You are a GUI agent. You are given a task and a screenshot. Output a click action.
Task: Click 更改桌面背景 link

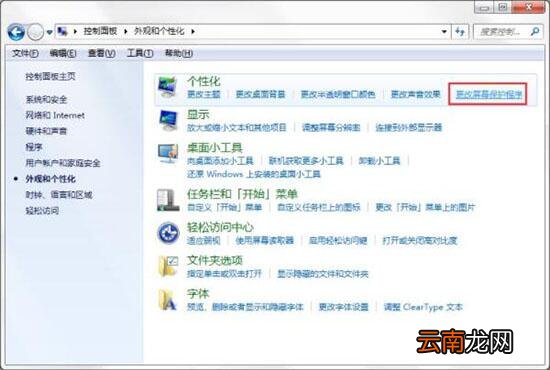coord(260,94)
